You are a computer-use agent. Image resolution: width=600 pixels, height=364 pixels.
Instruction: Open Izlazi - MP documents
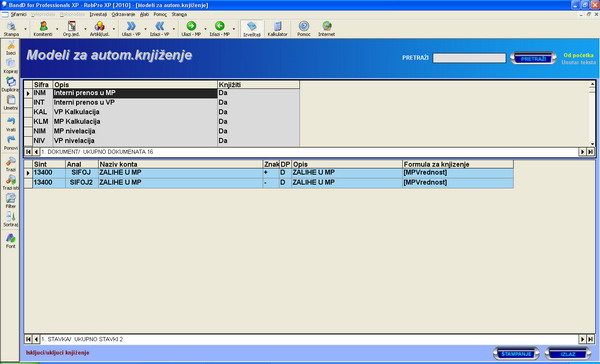(x=219, y=29)
